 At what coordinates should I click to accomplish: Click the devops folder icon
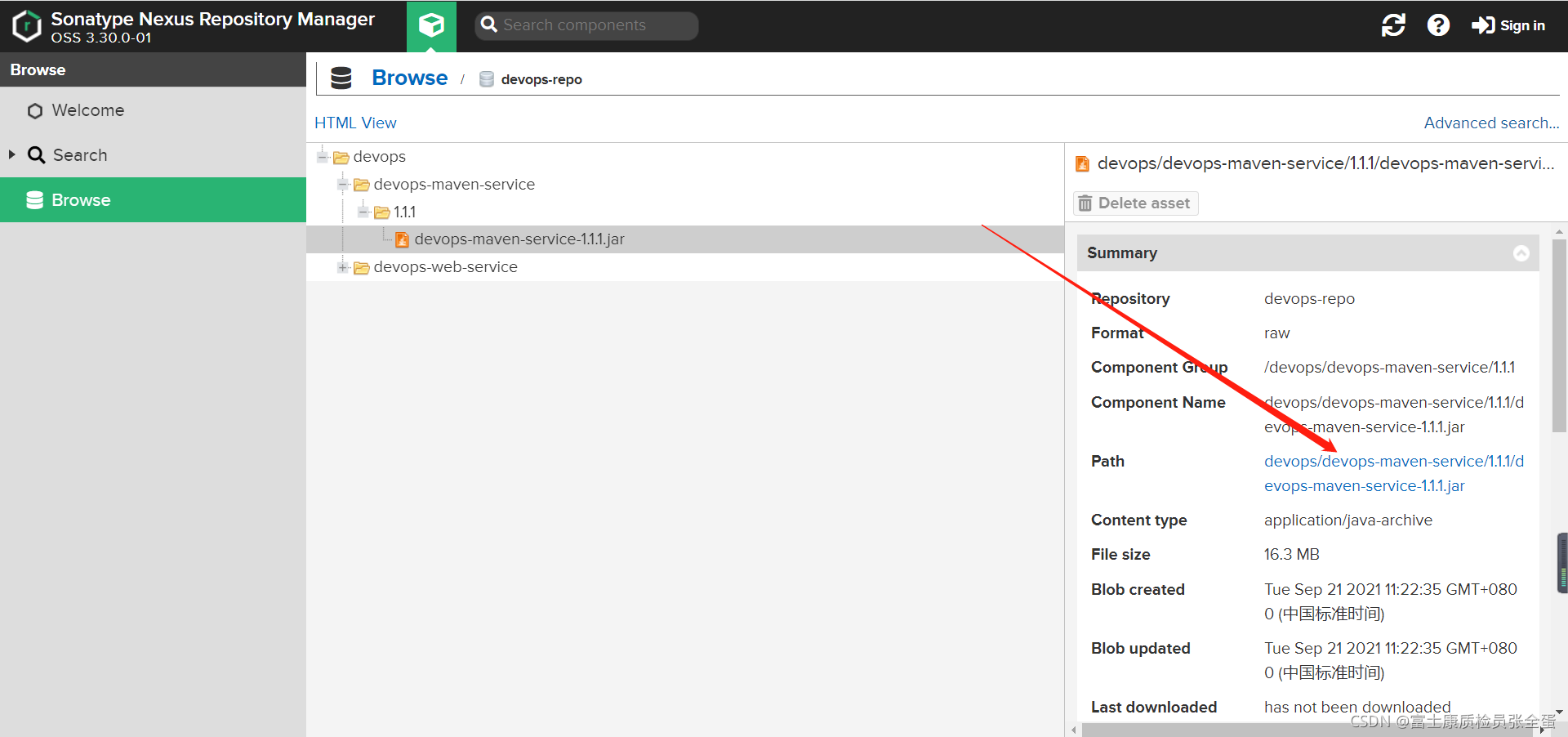click(341, 158)
